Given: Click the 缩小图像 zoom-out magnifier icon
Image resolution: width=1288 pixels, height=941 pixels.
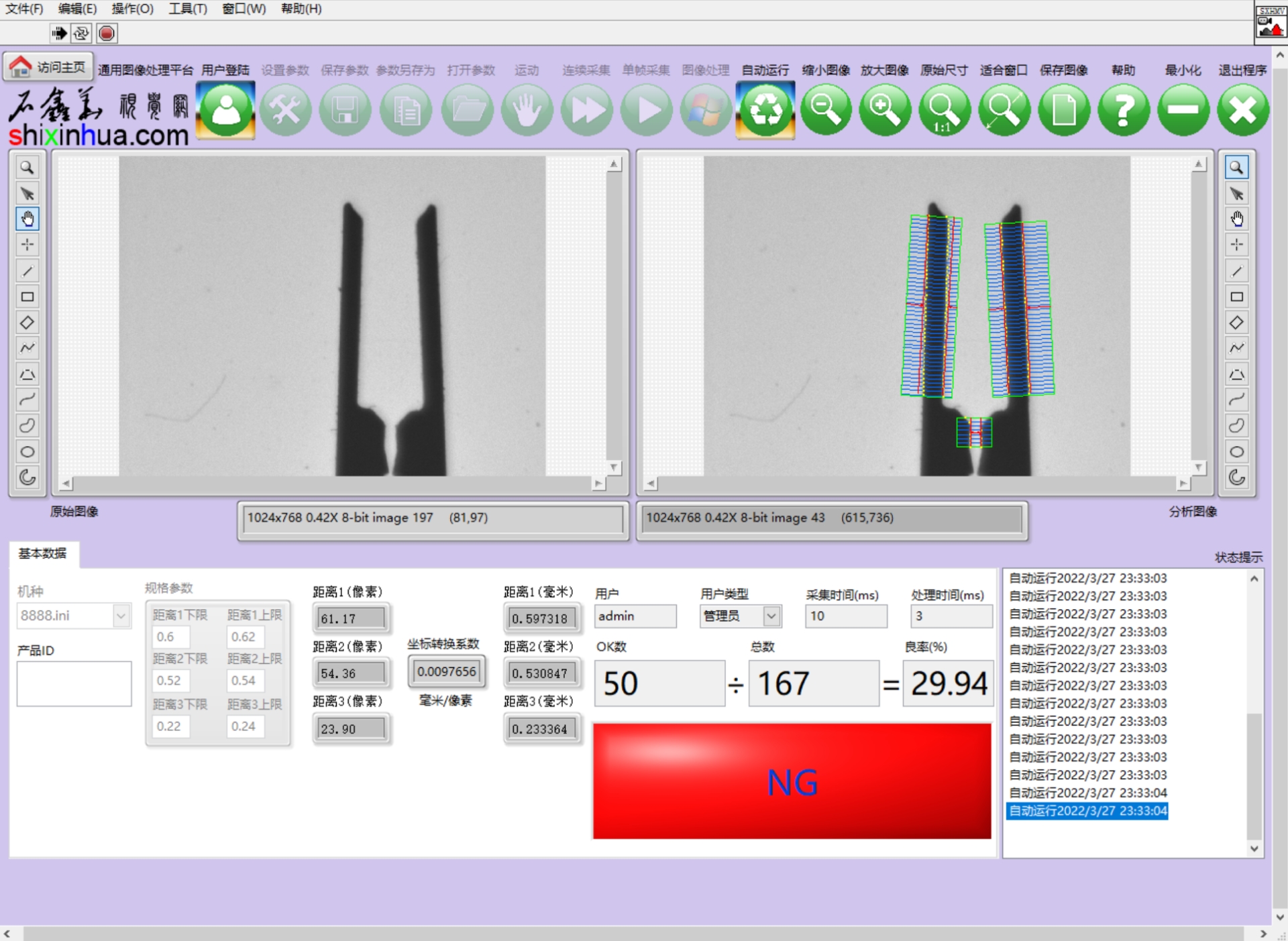Looking at the screenshot, I should (825, 110).
